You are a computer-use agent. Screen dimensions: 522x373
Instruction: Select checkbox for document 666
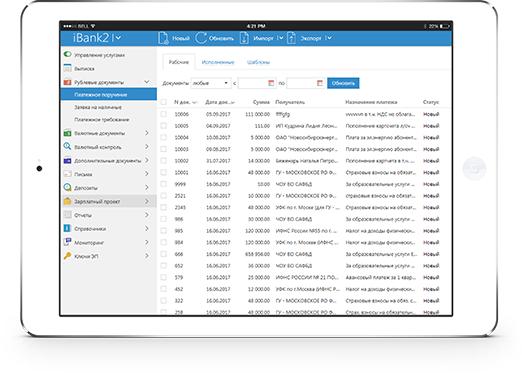[x=164, y=254]
